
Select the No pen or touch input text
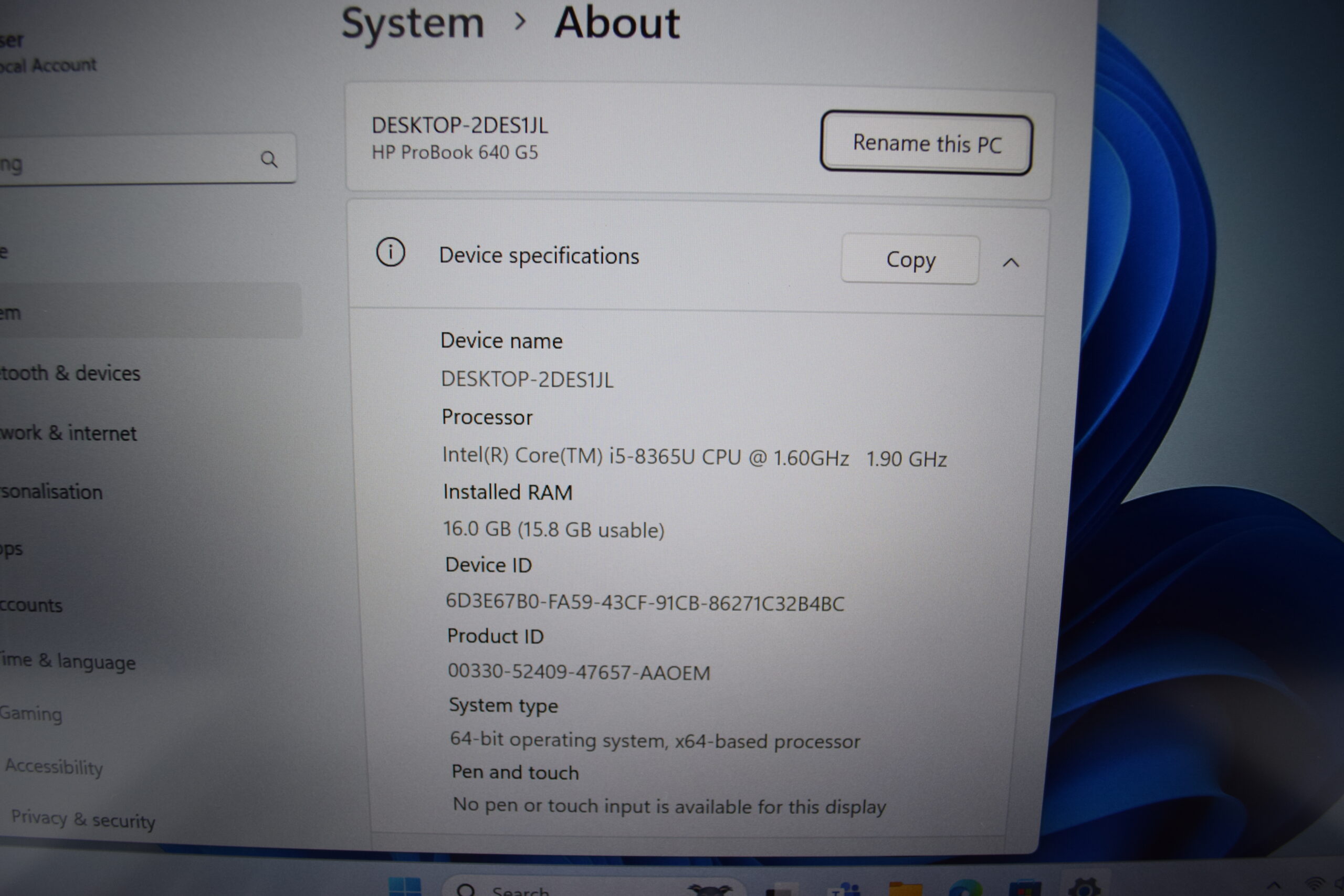(669, 806)
